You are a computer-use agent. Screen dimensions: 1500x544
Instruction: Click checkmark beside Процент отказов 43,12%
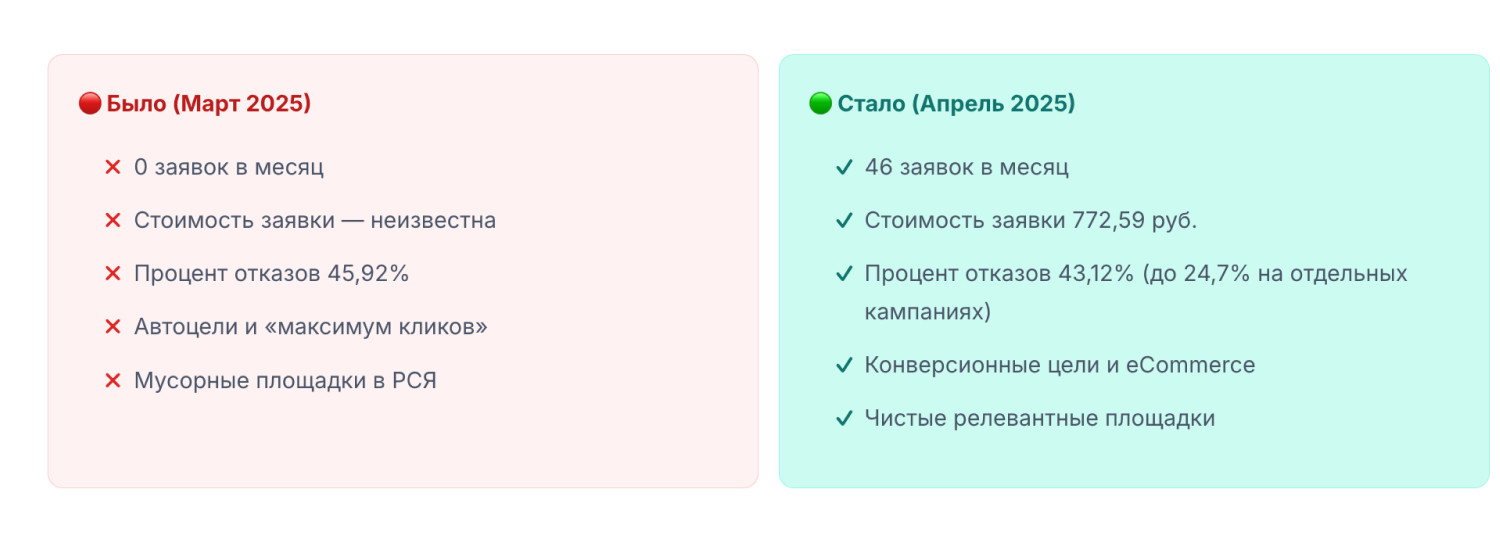(x=843, y=274)
